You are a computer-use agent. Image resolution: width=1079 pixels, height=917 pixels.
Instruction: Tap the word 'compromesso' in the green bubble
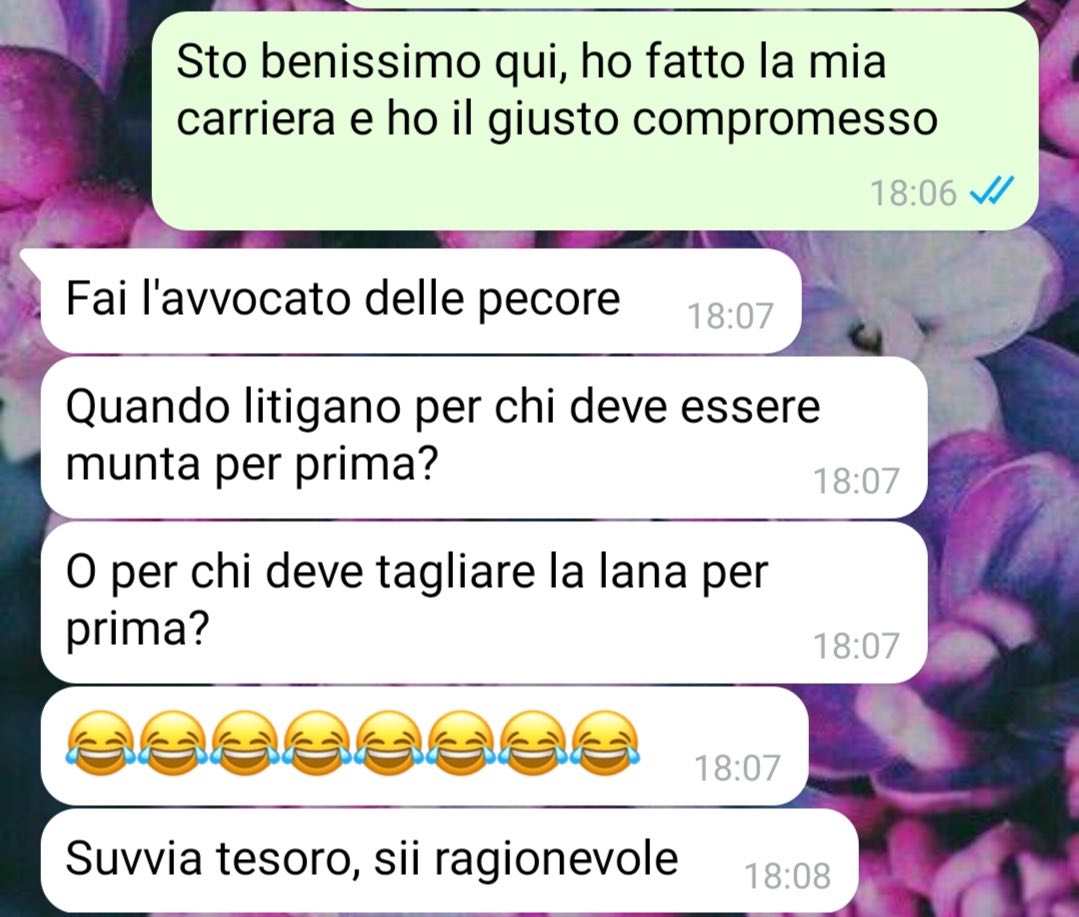pos(784,120)
